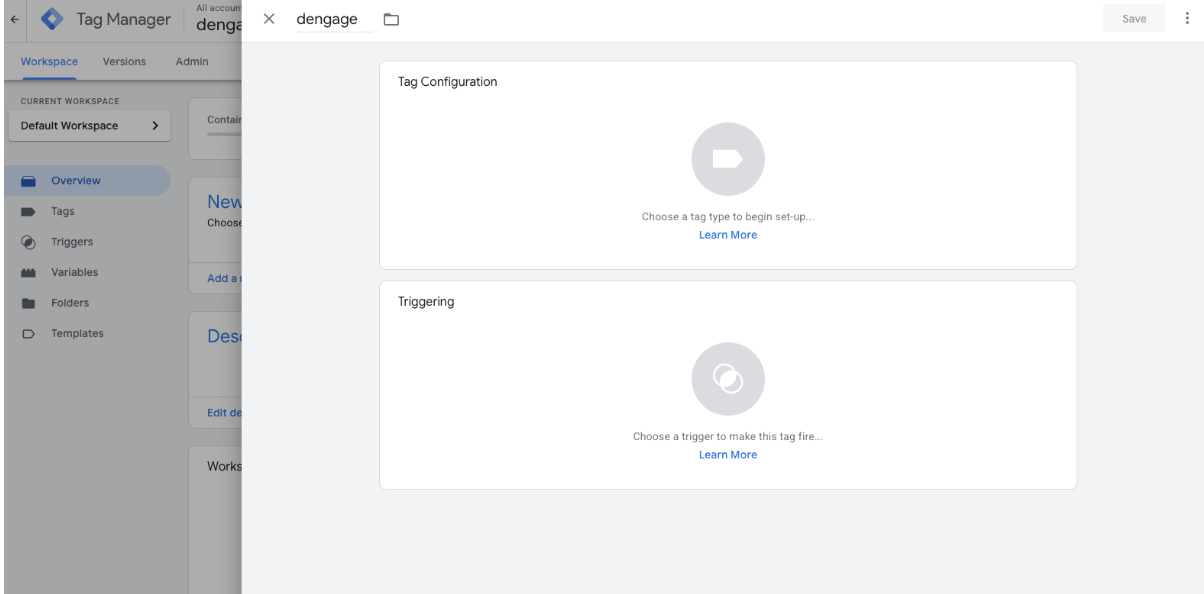Image resolution: width=1204 pixels, height=594 pixels.
Task: Open Templates in the sidebar
Action: pos(86,333)
